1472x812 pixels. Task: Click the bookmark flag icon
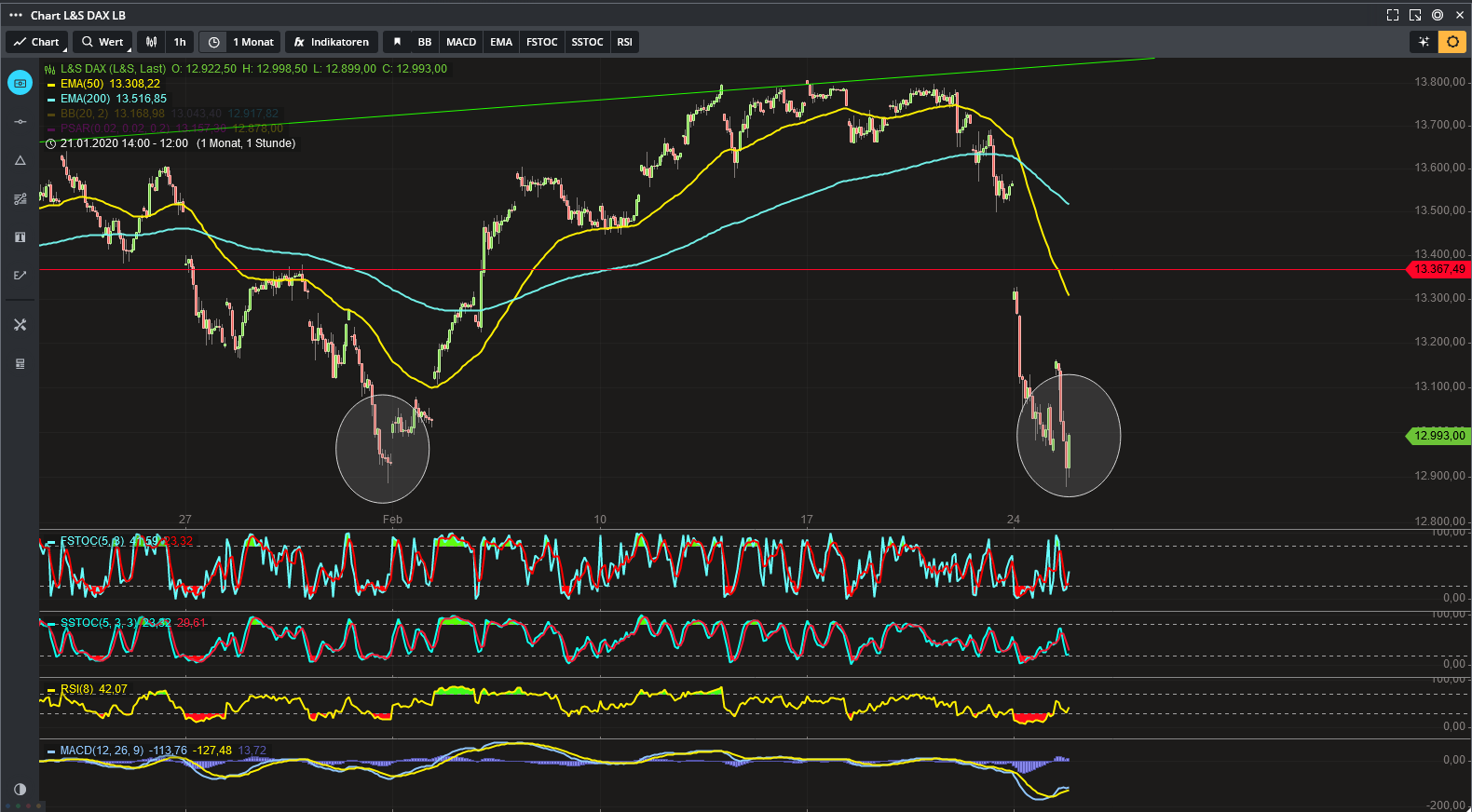click(397, 42)
